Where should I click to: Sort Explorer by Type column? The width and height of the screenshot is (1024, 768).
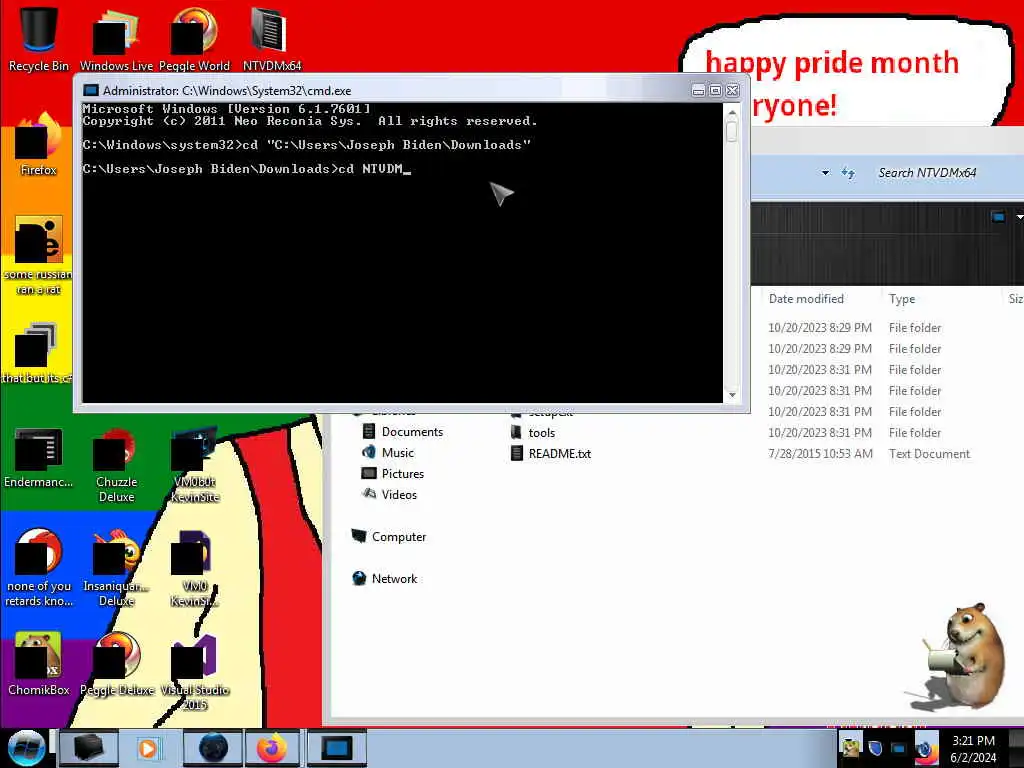pos(901,298)
